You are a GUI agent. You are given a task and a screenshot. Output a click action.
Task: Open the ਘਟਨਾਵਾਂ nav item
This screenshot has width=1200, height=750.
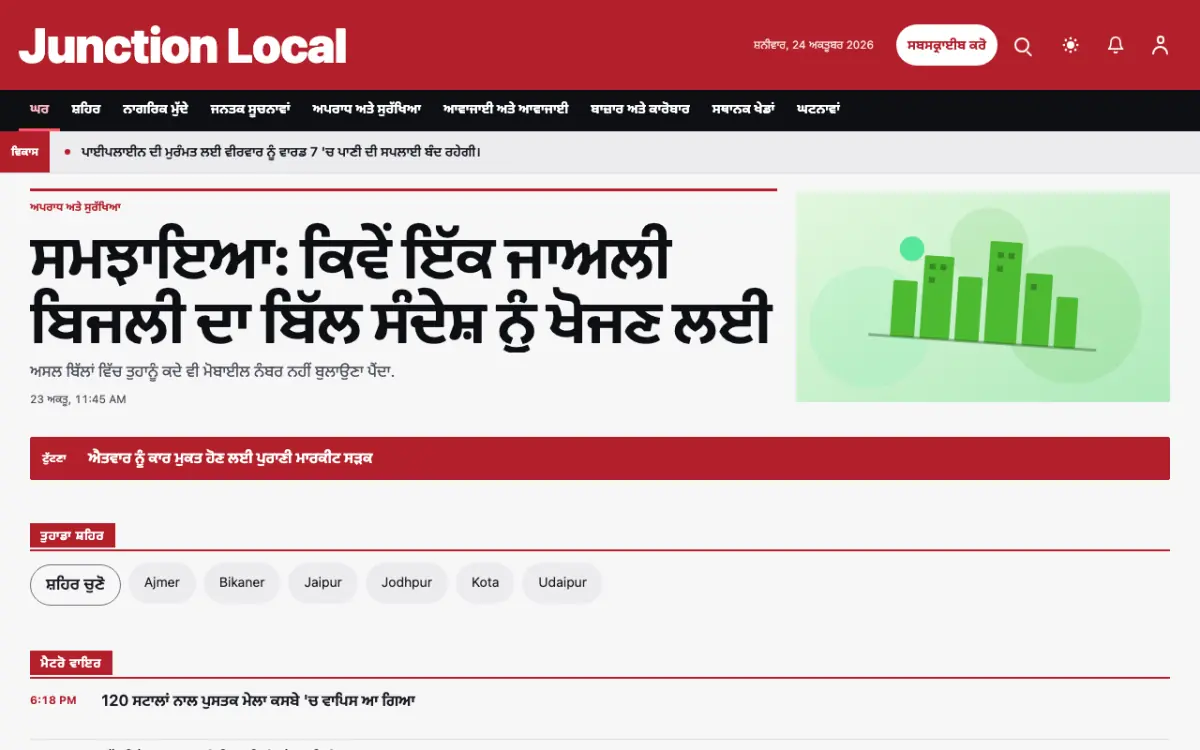818,109
